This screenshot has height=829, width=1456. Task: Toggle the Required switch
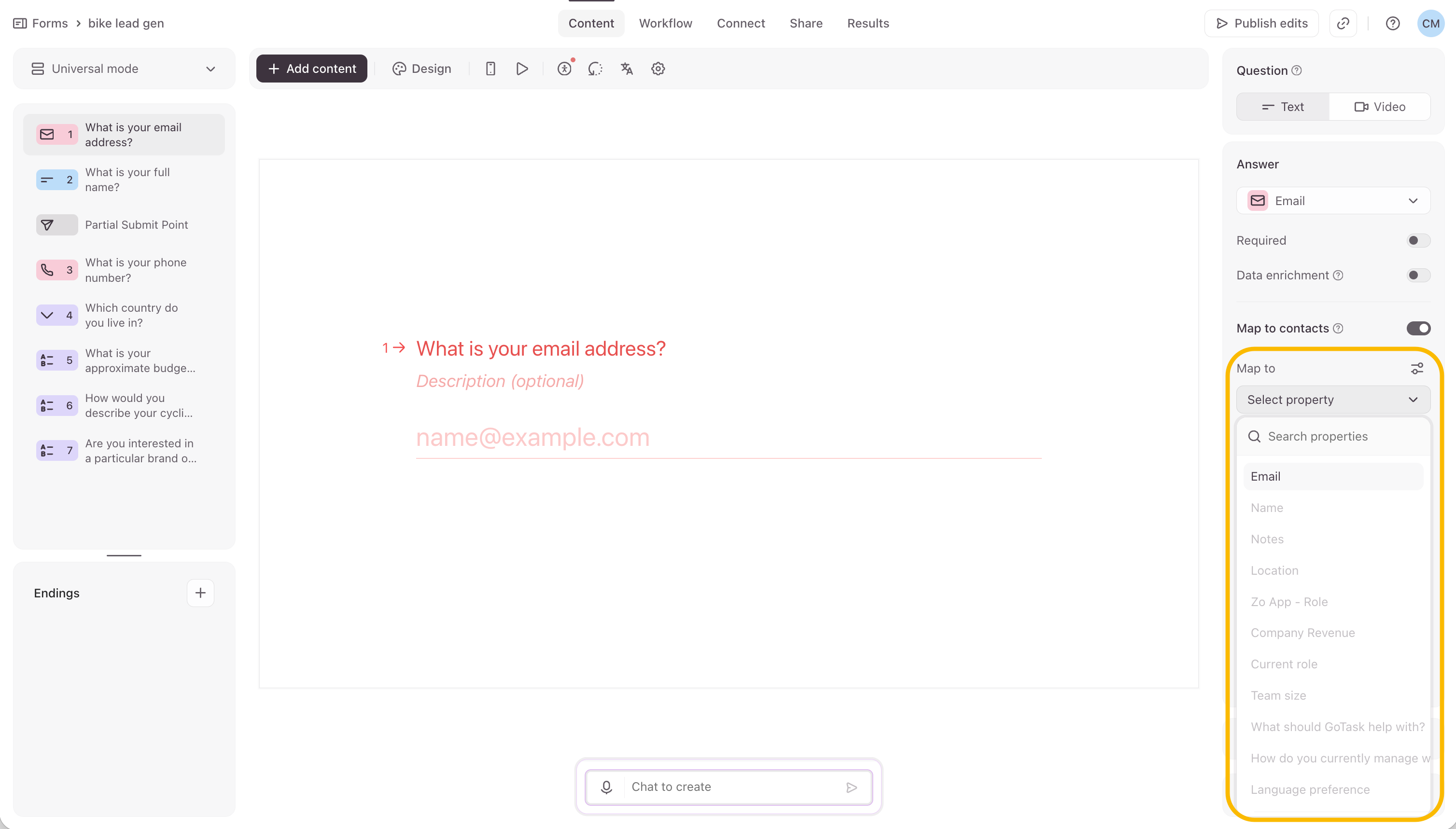1418,240
